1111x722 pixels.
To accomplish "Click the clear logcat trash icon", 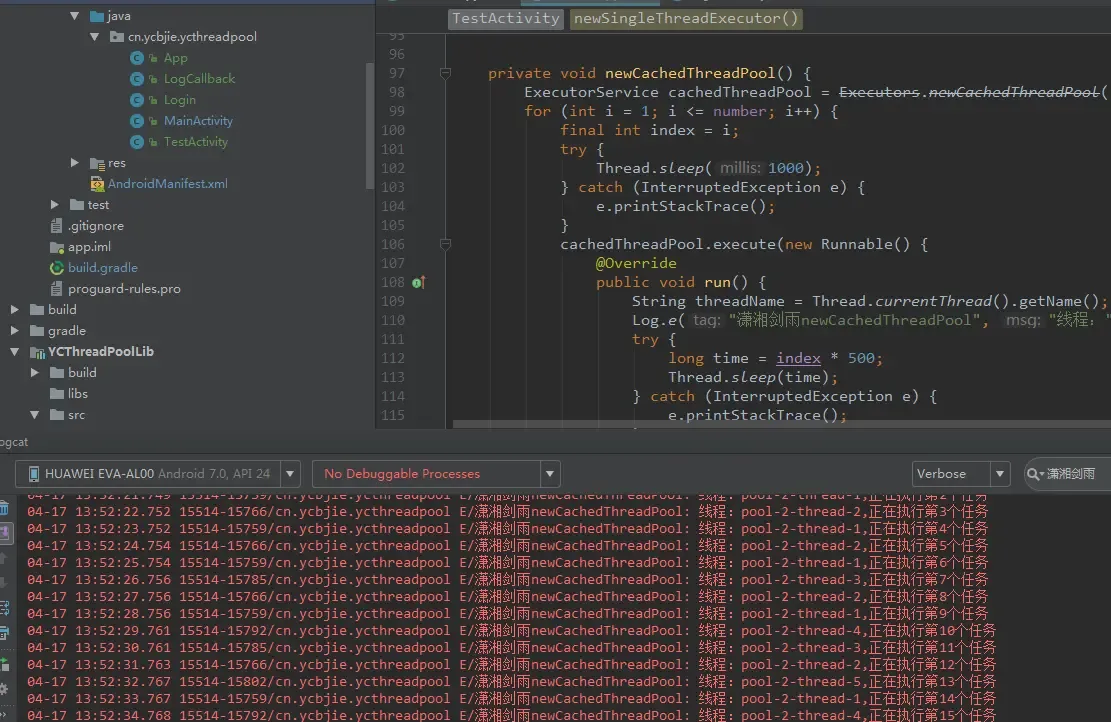I will [x=4, y=509].
